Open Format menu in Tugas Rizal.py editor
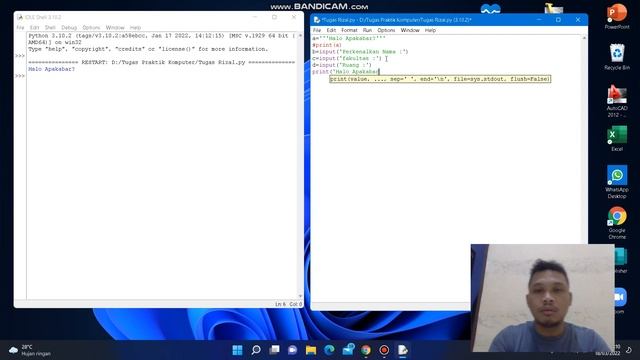640x360 pixels. [349, 30]
